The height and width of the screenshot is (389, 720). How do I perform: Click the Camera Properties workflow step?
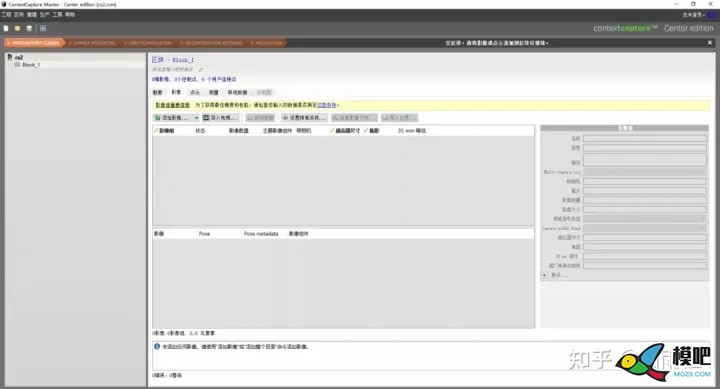click(93, 43)
